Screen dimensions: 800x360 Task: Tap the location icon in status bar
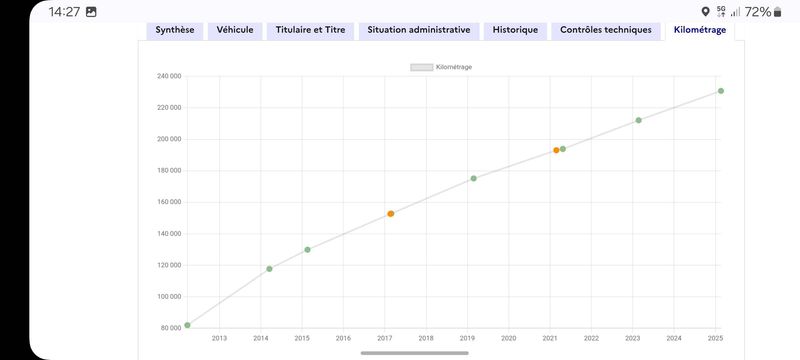click(x=706, y=12)
